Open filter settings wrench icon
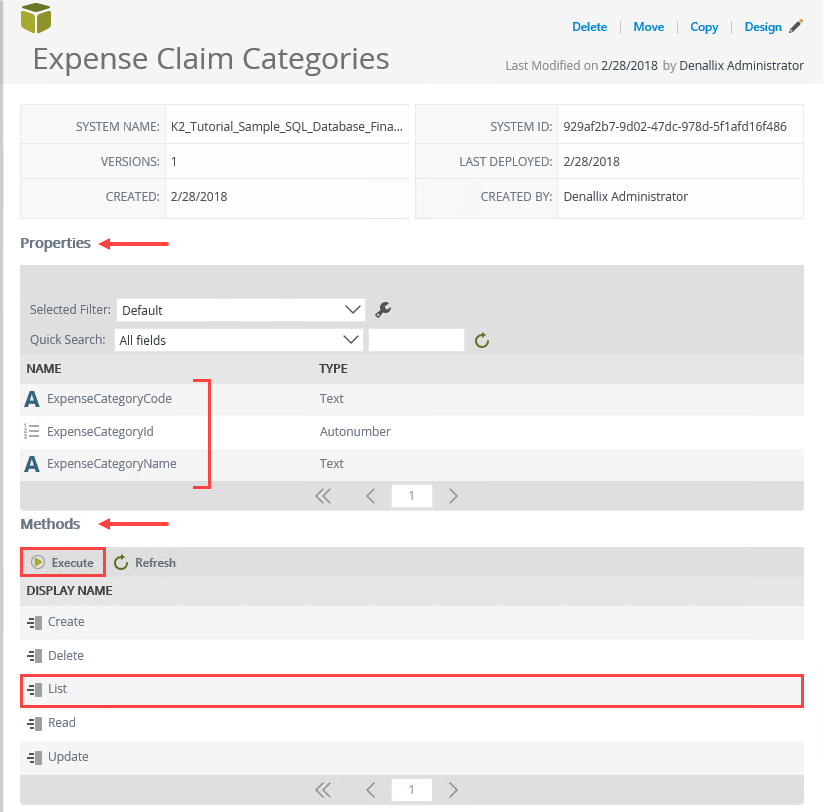 382,310
